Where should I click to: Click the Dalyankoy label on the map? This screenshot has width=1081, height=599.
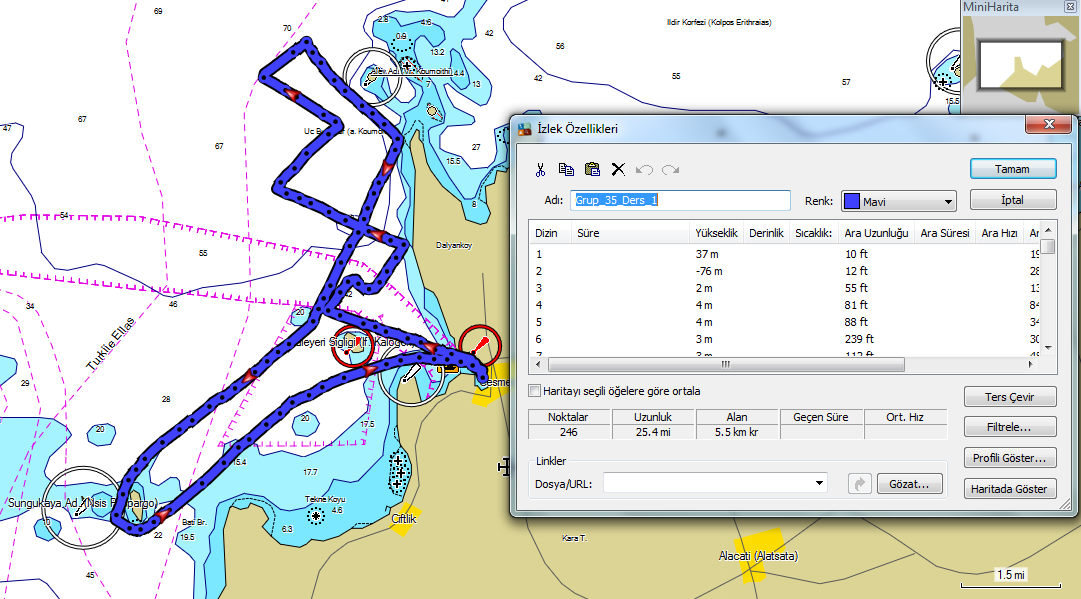pyautogui.click(x=454, y=245)
